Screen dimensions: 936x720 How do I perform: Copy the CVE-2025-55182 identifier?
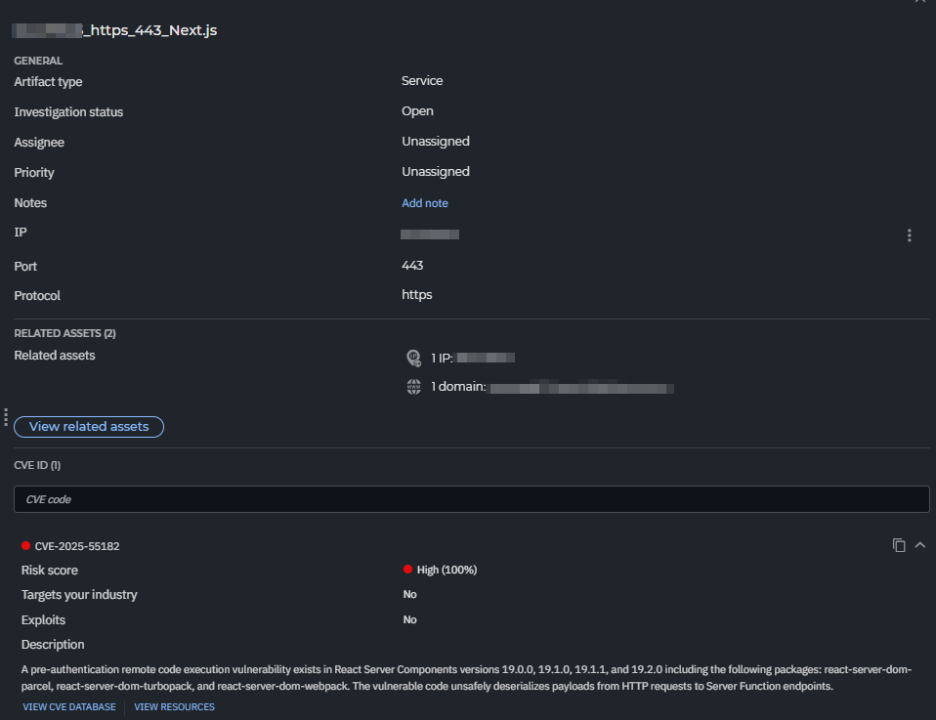pyautogui.click(x=899, y=545)
